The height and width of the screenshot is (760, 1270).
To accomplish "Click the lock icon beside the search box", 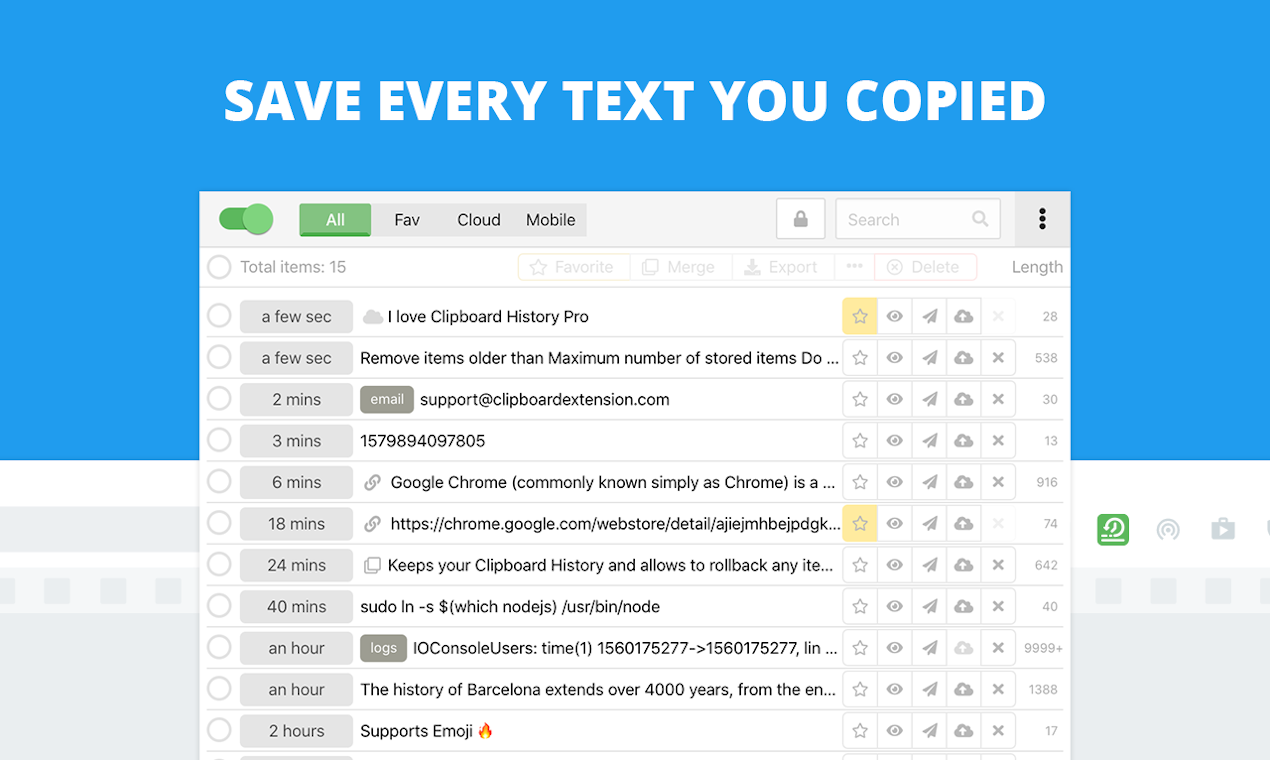I will click(800, 218).
